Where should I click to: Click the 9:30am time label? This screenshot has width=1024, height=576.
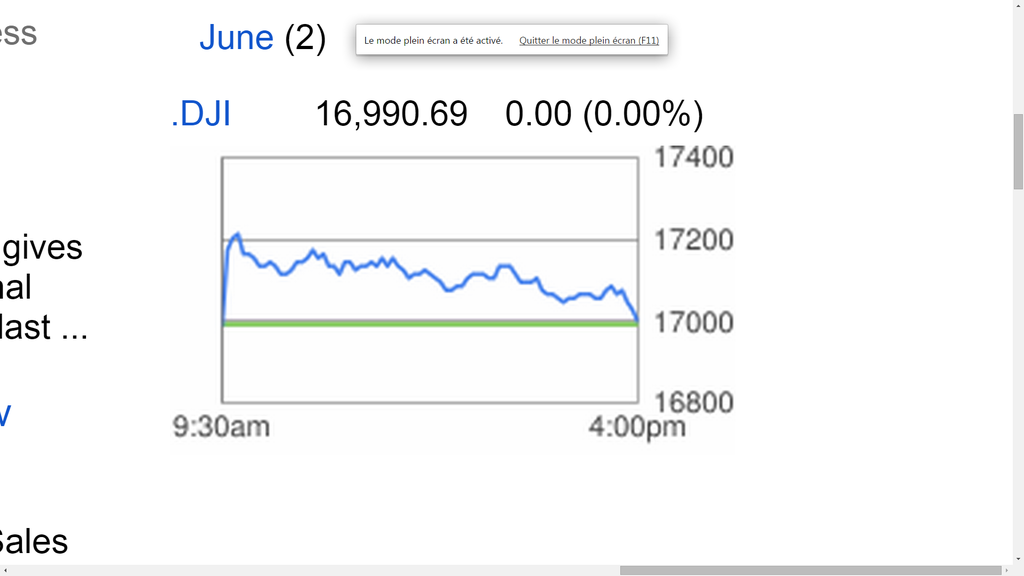tap(221, 426)
